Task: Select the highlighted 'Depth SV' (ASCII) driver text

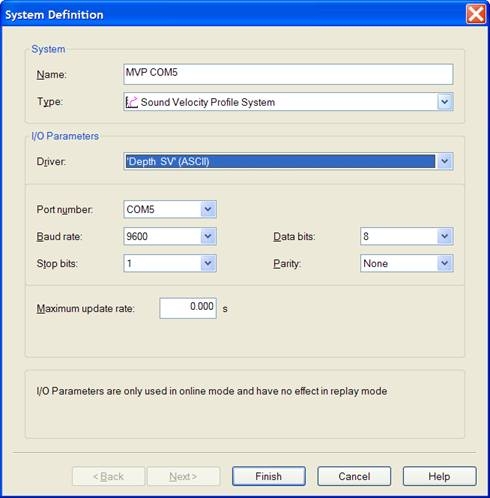Action: coord(168,162)
